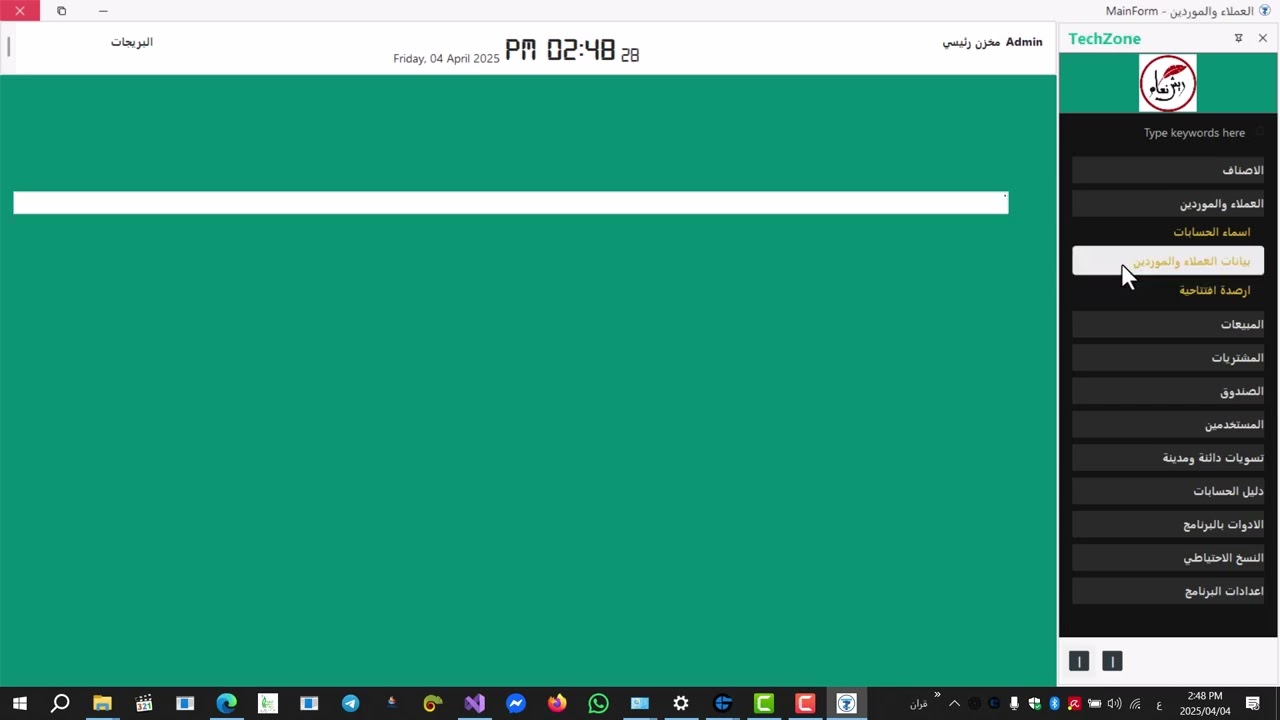Collapse the العملاء والموردين menu group
Viewport: 1280px width, 720px height.
point(1168,203)
